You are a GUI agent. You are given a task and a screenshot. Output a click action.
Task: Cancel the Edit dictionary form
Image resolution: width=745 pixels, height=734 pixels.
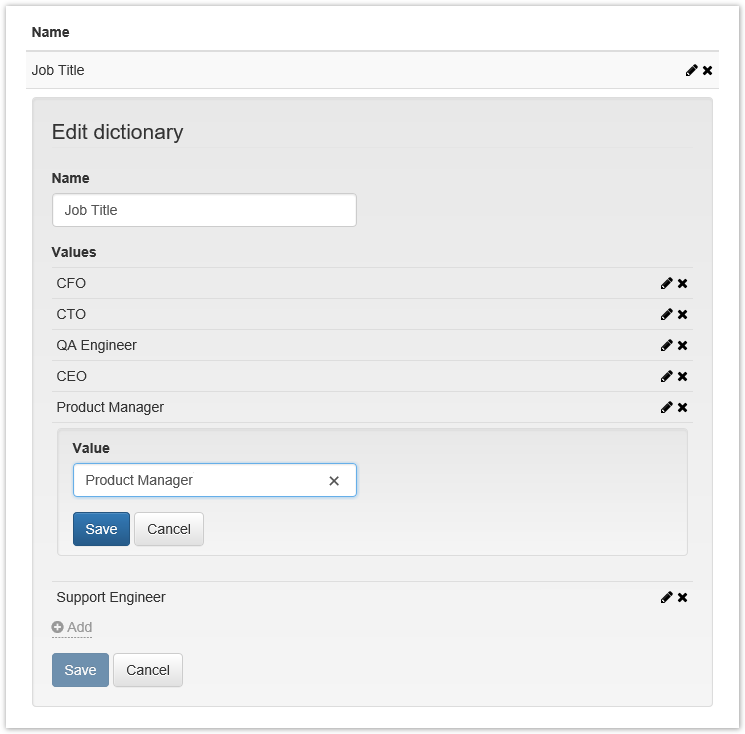pos(148,670)
